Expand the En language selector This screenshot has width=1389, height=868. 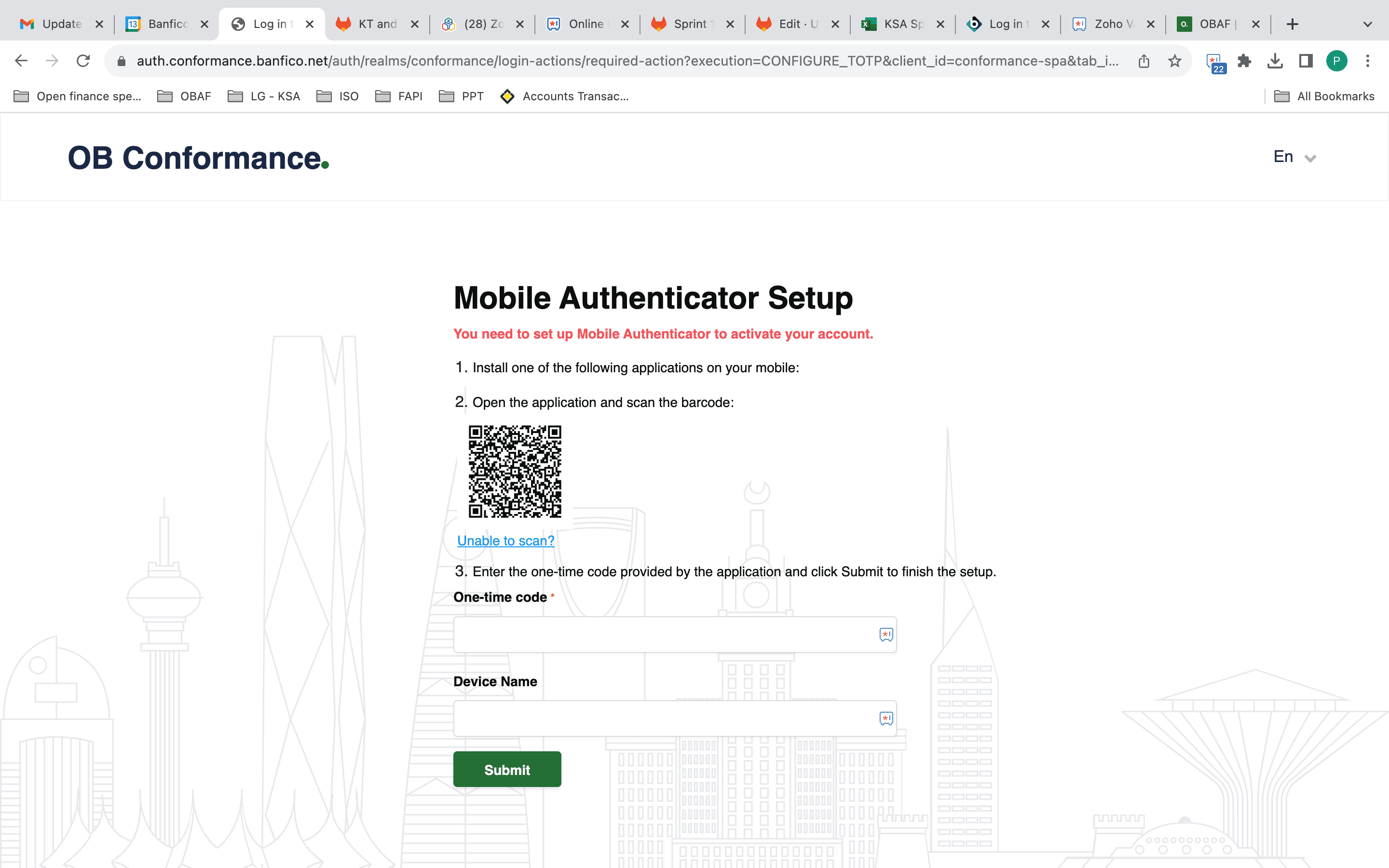coord(1294,157)
